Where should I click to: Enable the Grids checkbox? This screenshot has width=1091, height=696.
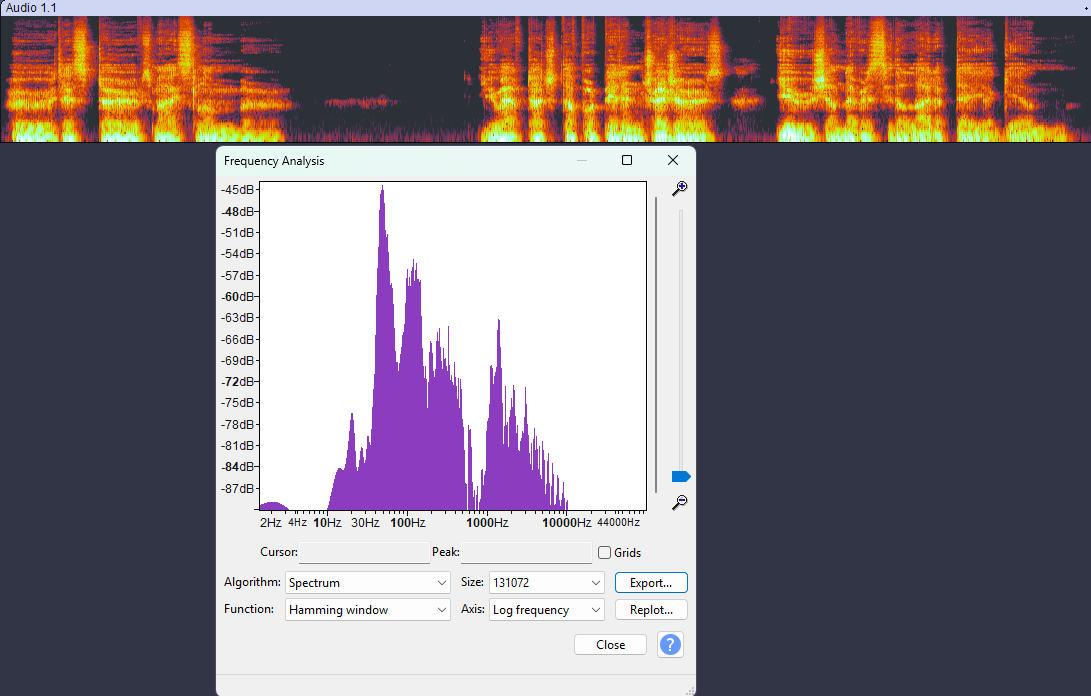(x=605, y=553)
